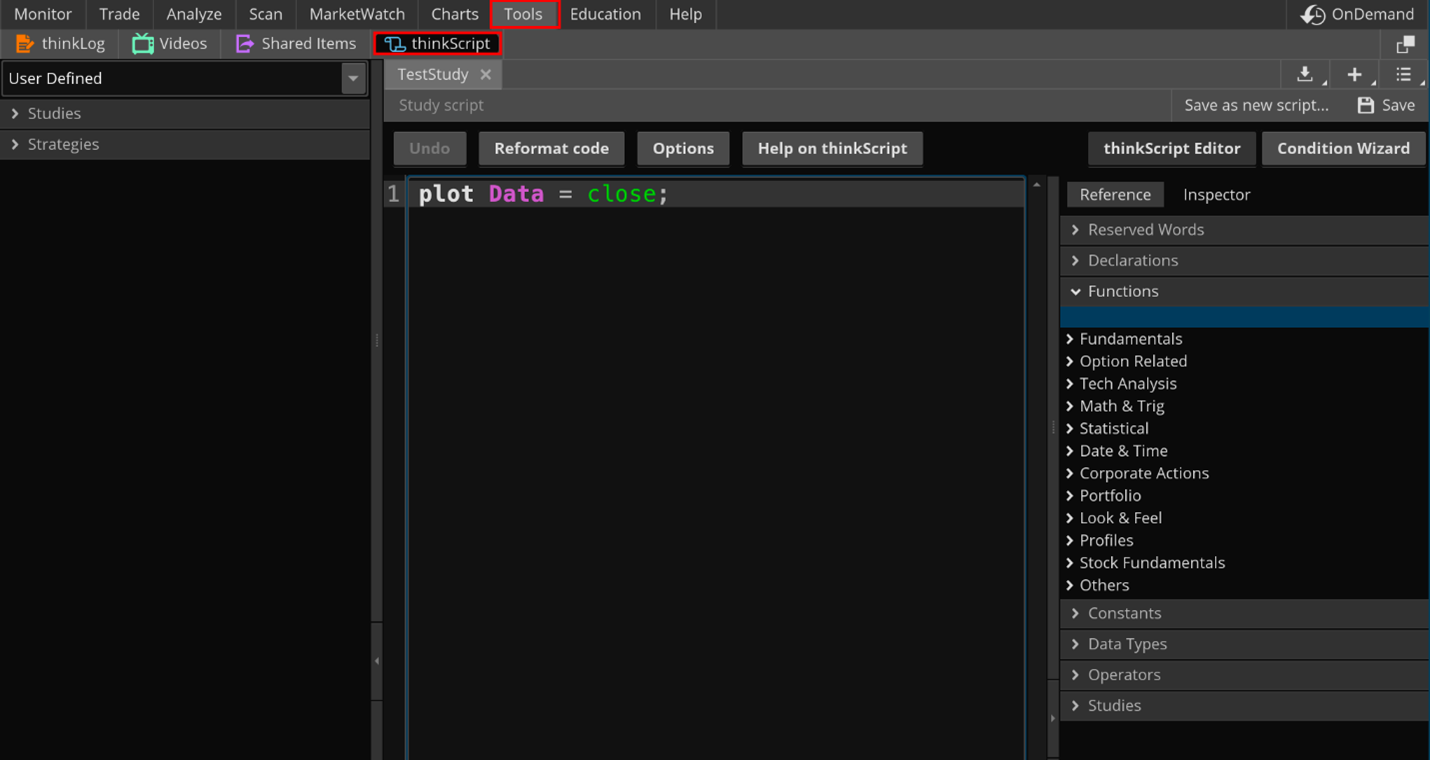The height and width of the screenshot is (760, 1430).
Task: Click the import download icon
Action: pyautogui.click(x=1305, y=74)
